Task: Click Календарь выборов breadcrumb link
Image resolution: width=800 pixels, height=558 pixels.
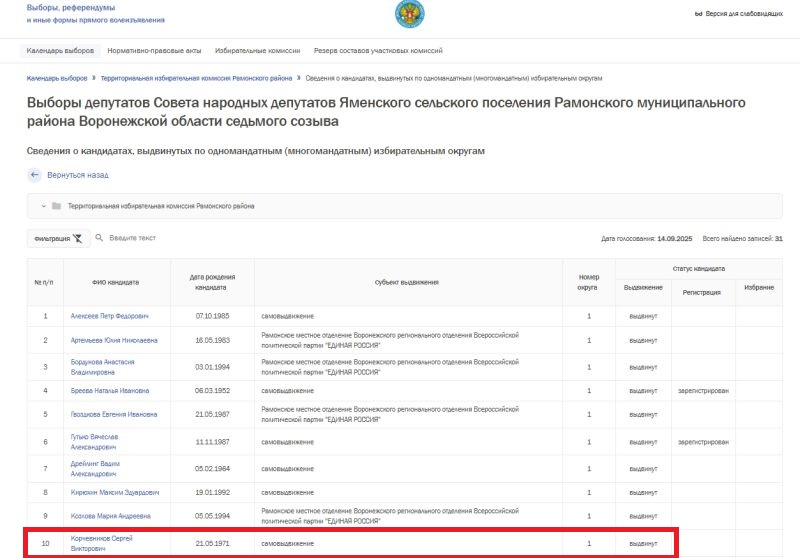Action: 57,78
